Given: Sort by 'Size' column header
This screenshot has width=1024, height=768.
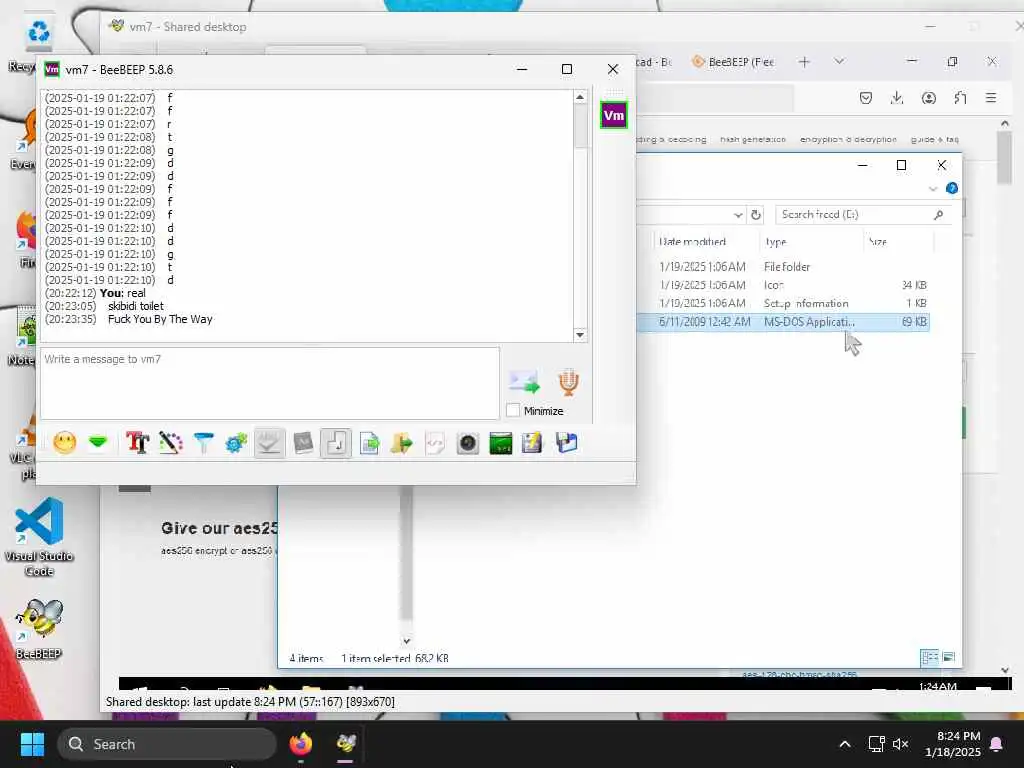Looking at the screenshot, I should 878,242.
